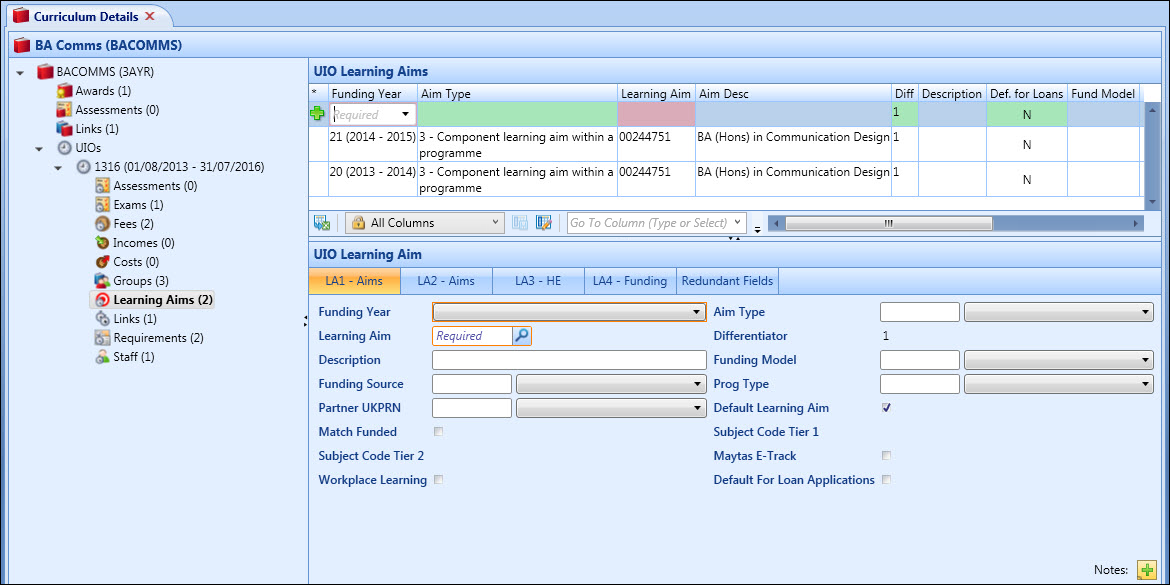Collapse the UIOs tree node
This screenshot has width=1170, height=585.
click(x=40, y=147)
